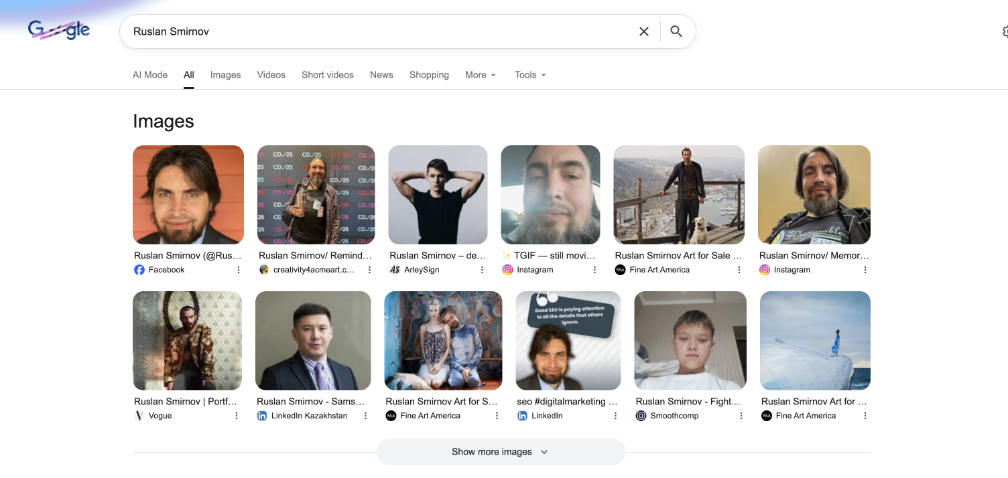Open more options for the Art for Sale result
Viewport: 1008px width, 478px height.
point(739,270)
